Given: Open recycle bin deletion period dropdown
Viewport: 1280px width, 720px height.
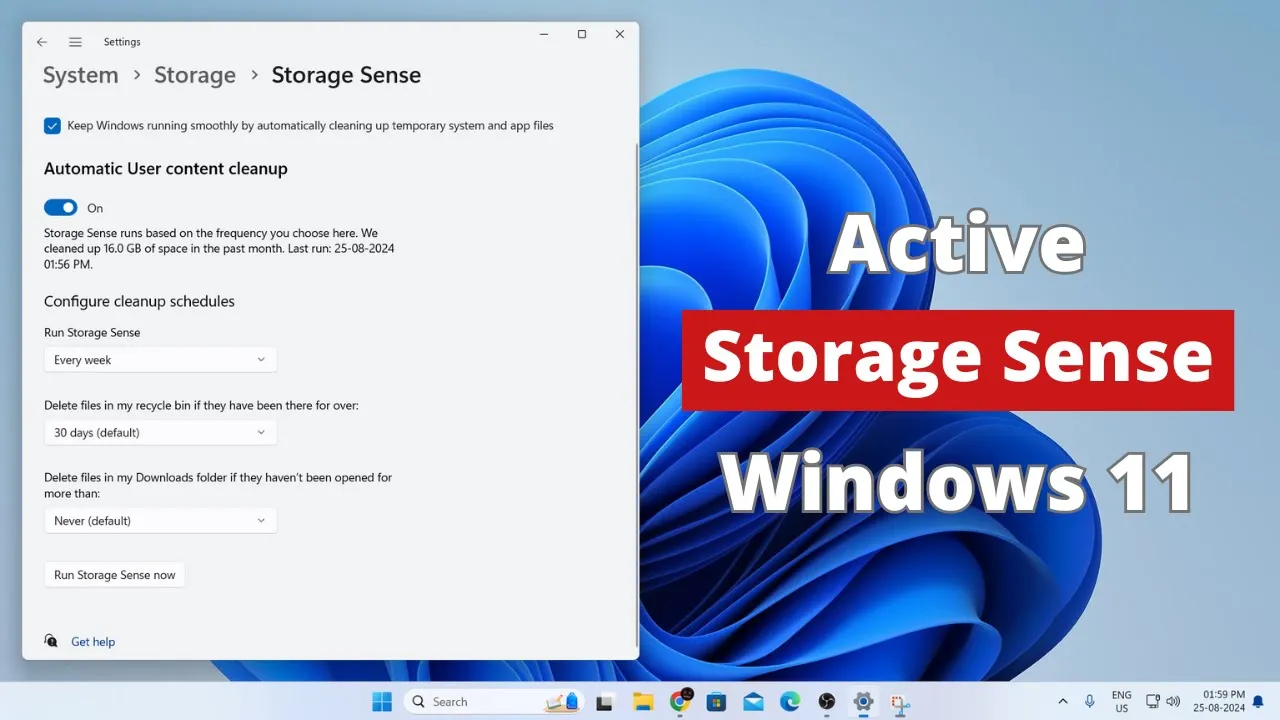Looking at the screenshot, I should [x=160, y=433].
